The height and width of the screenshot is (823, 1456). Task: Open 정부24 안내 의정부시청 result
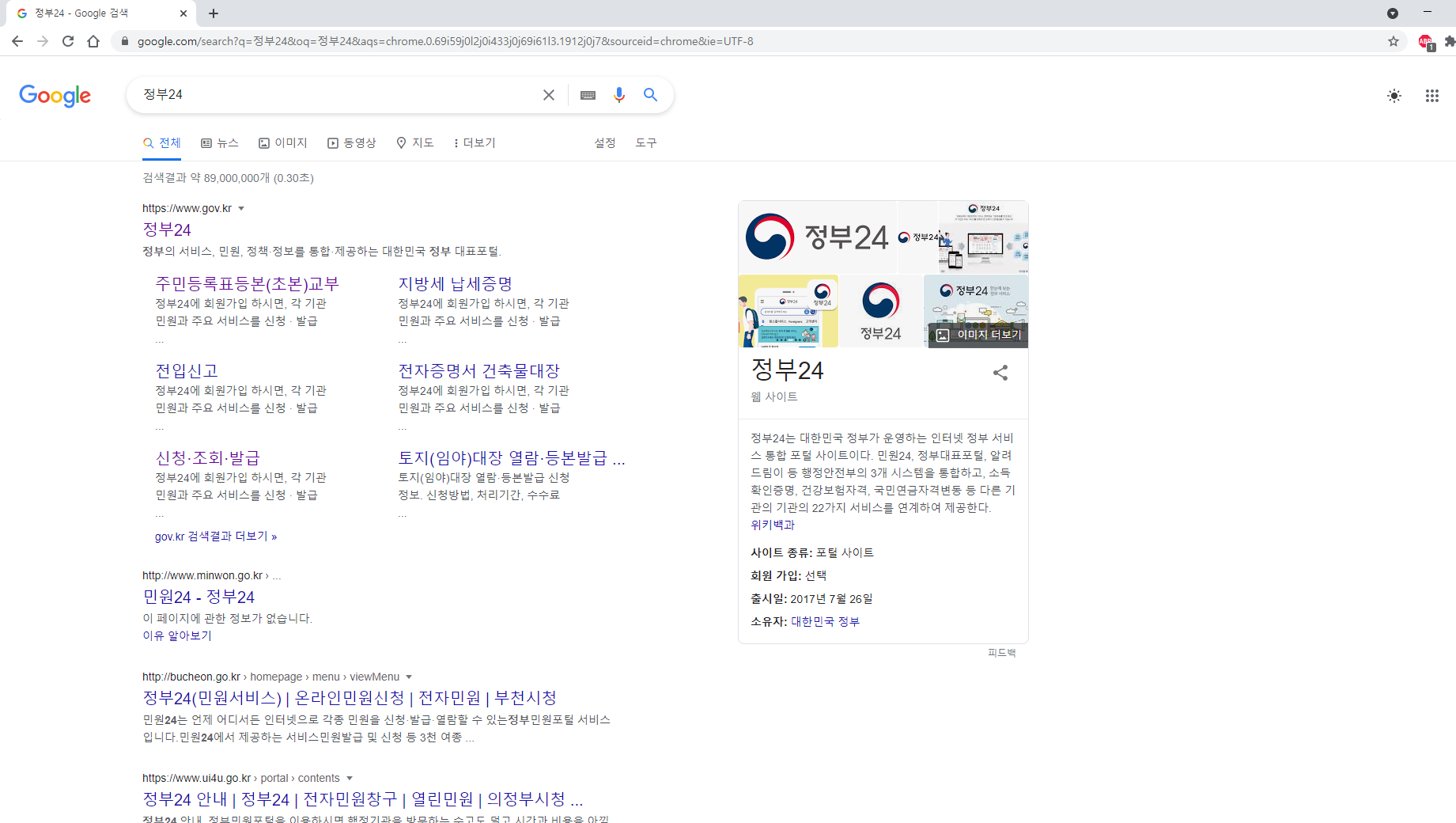click(363, 799)
